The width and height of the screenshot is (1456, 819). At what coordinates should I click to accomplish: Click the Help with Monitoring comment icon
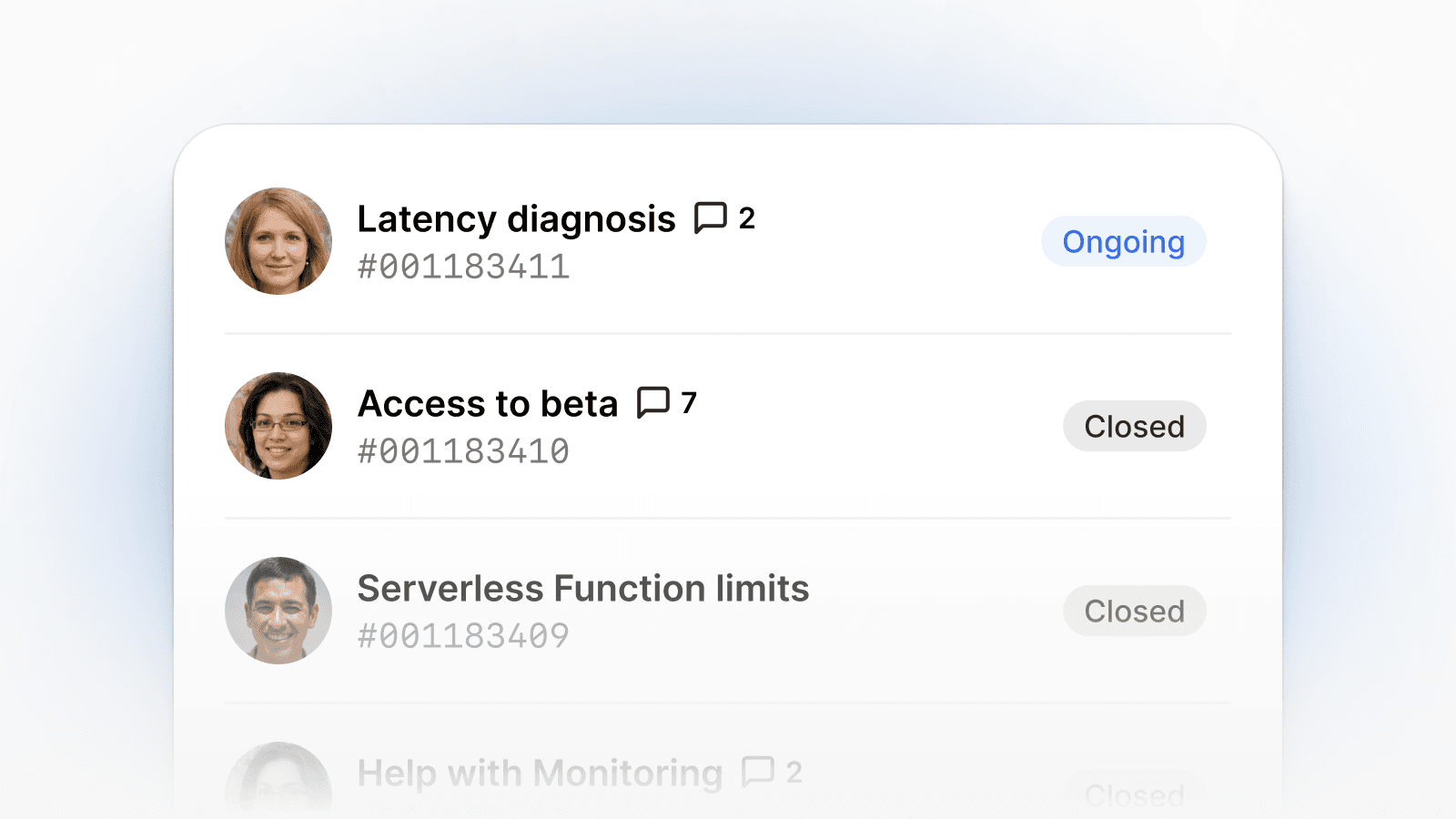click(x=757, y=772)
